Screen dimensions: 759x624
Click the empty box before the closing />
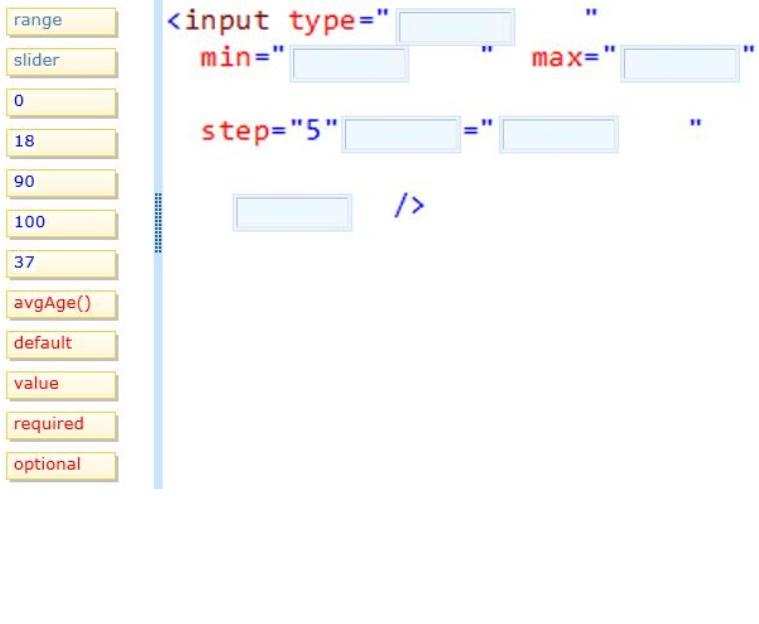coord(292,213)
